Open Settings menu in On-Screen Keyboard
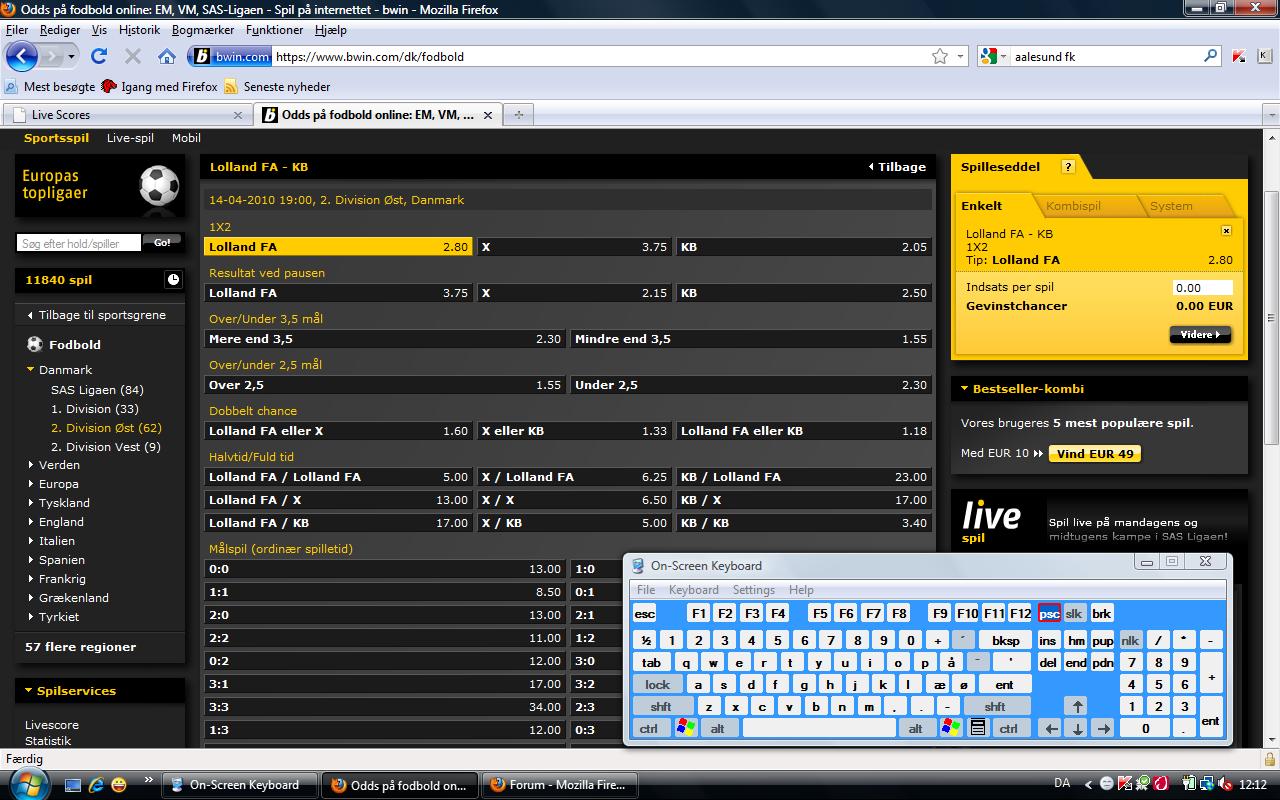 pos(753,590)
